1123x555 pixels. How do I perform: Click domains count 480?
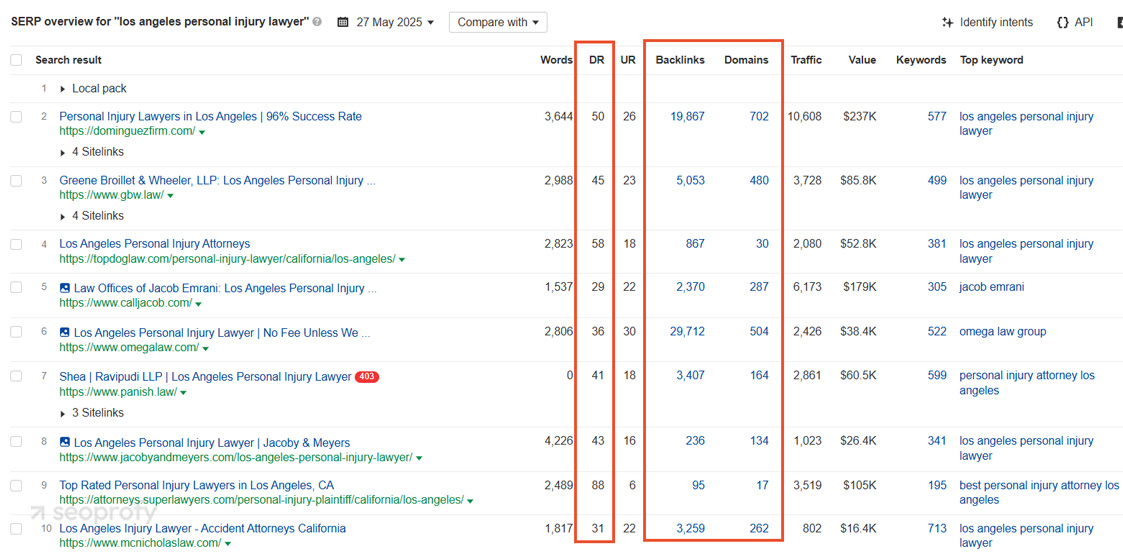coord(759,181)
